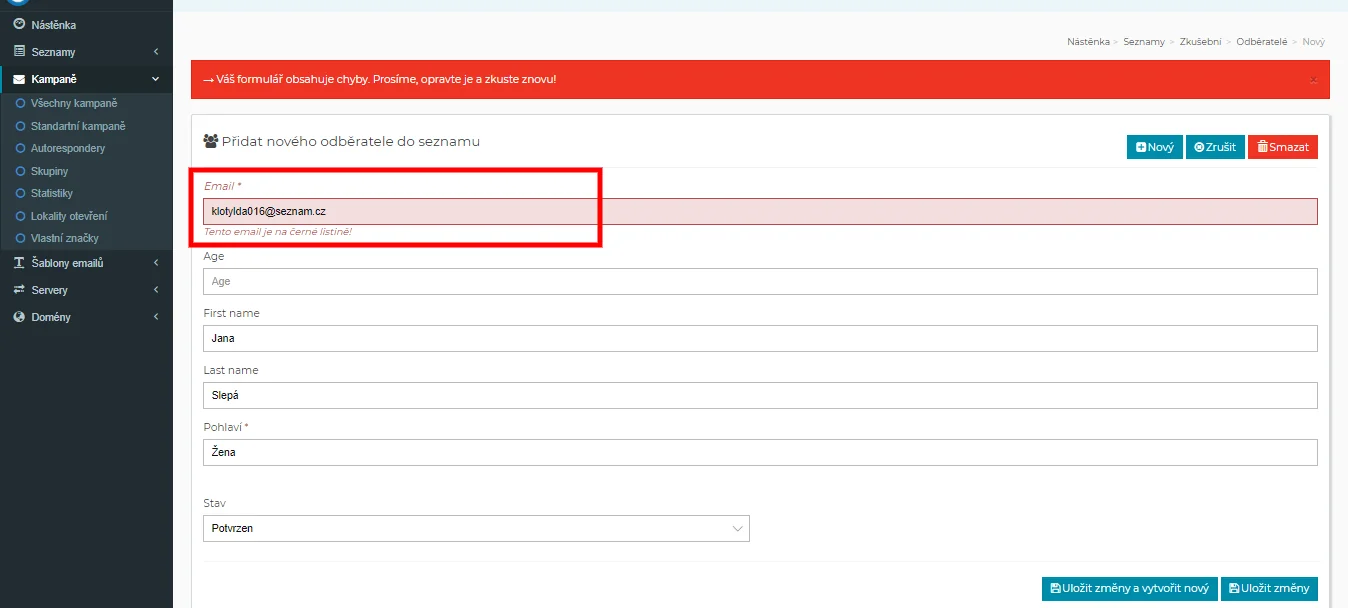
Task: Collapse the Kampaně section chevron
Action: click(156, 79)
